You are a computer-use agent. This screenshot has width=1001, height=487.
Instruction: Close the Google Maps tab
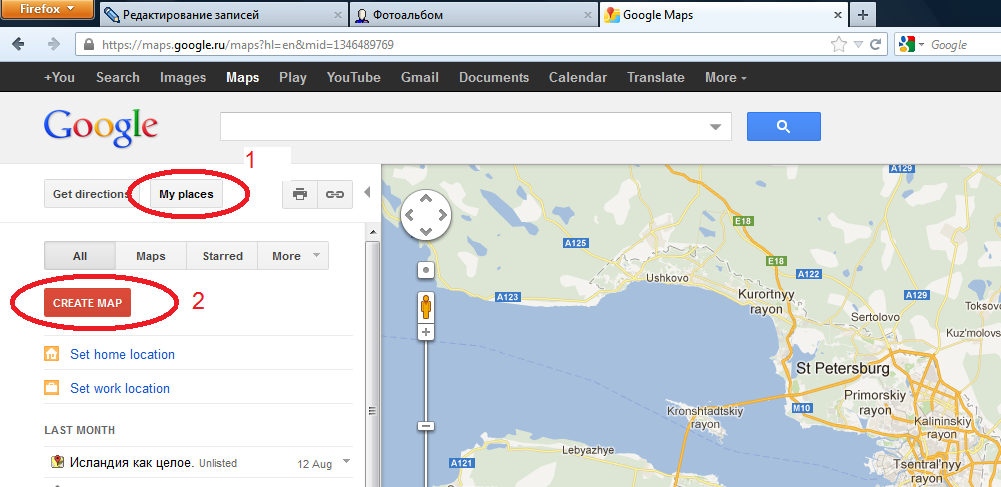[838, 15]
